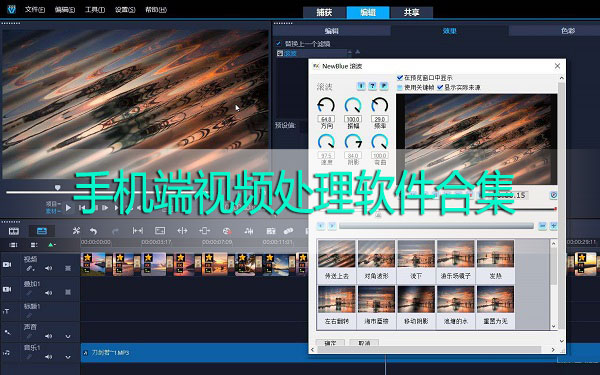
Task: Open the customize toolbar tools icon
Action: pos(76,231)
